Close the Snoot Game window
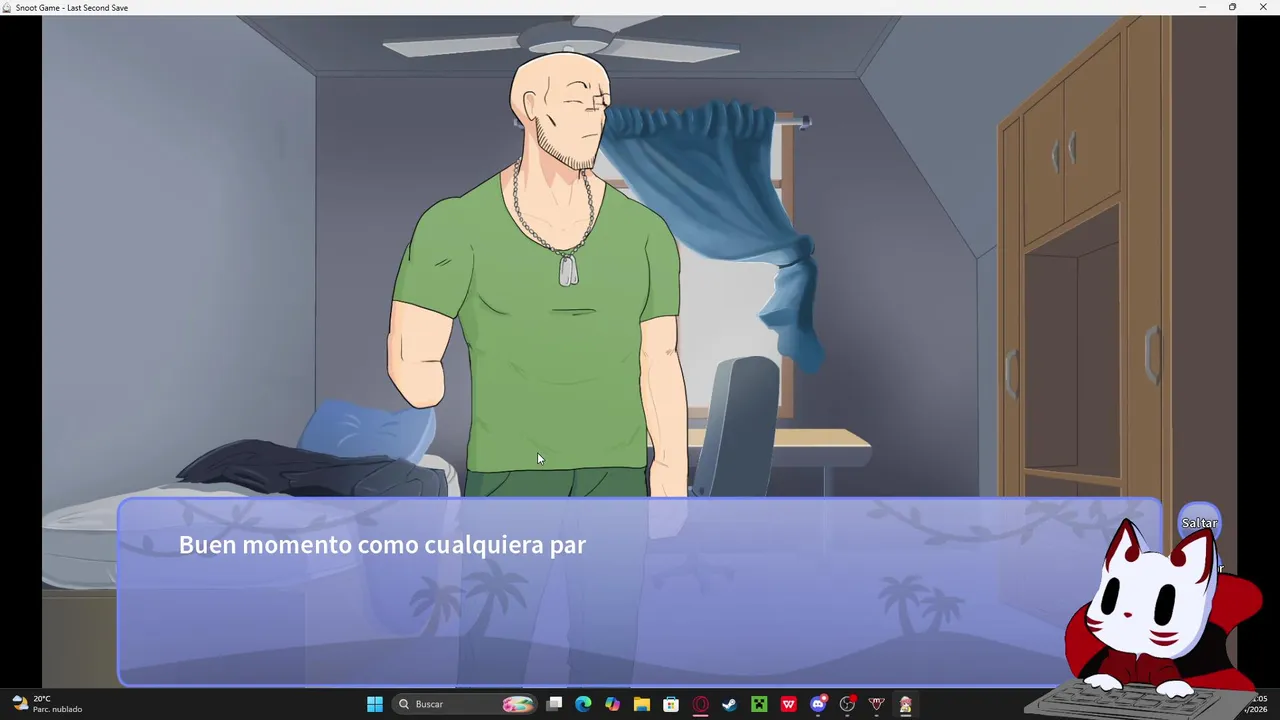Viewport: 1280px width, 720px height. pyautogui.click(x=1263, y=7)
